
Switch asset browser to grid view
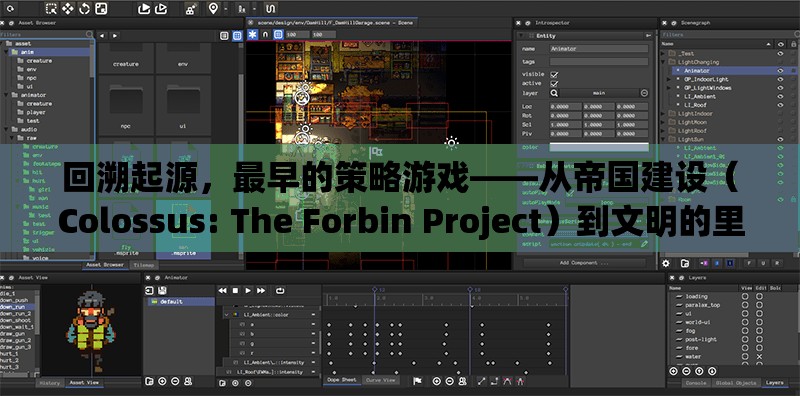(x=237, y=36)
